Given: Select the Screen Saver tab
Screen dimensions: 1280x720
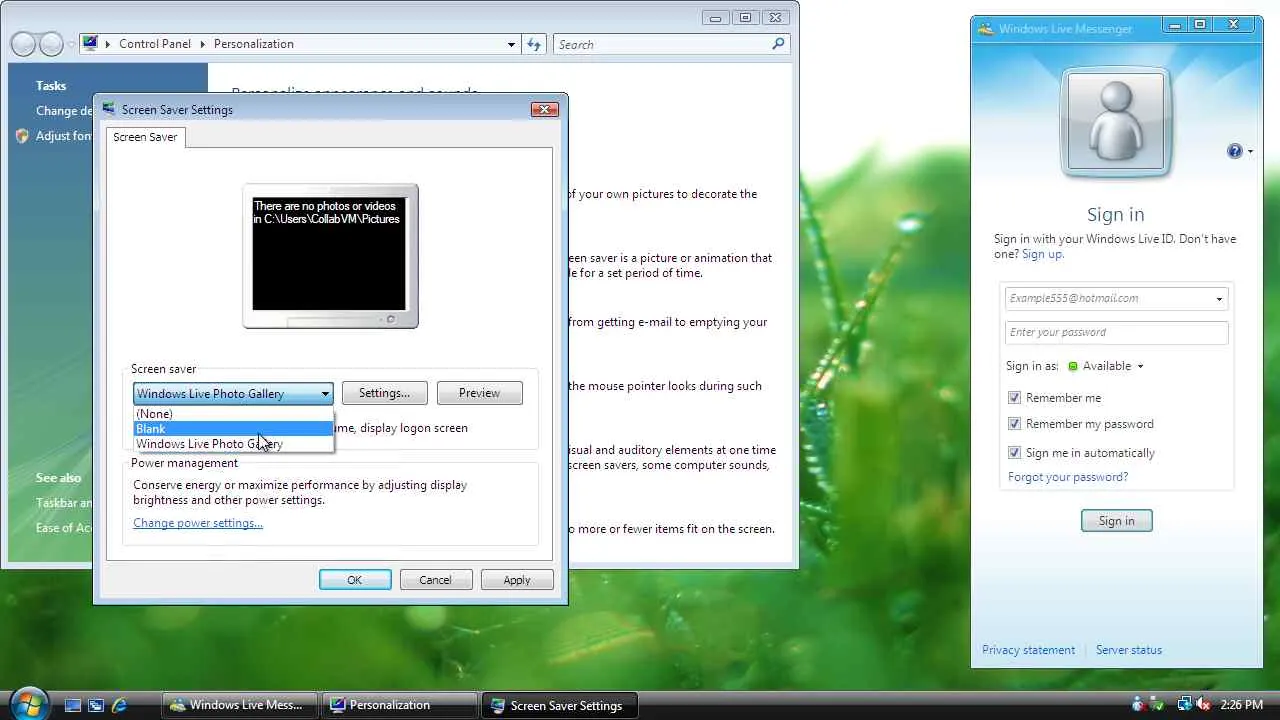Looking at the screenshot, I should [145, 137].
